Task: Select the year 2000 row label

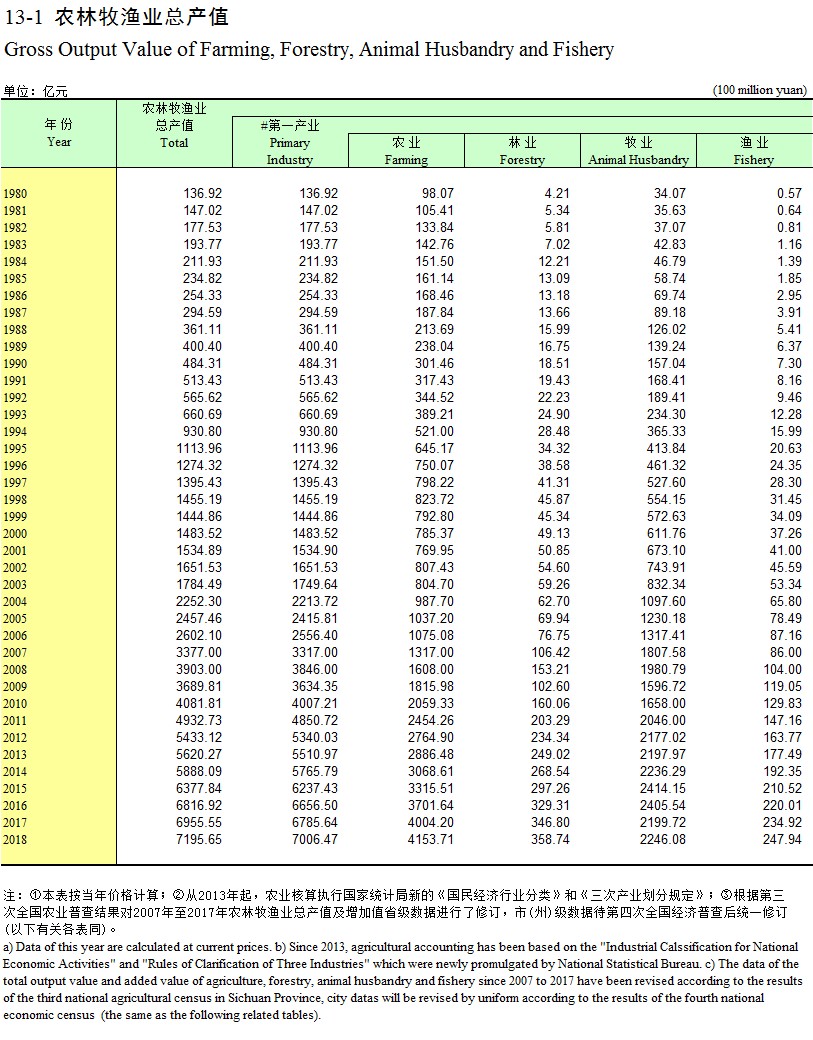Action: [15, 534]
